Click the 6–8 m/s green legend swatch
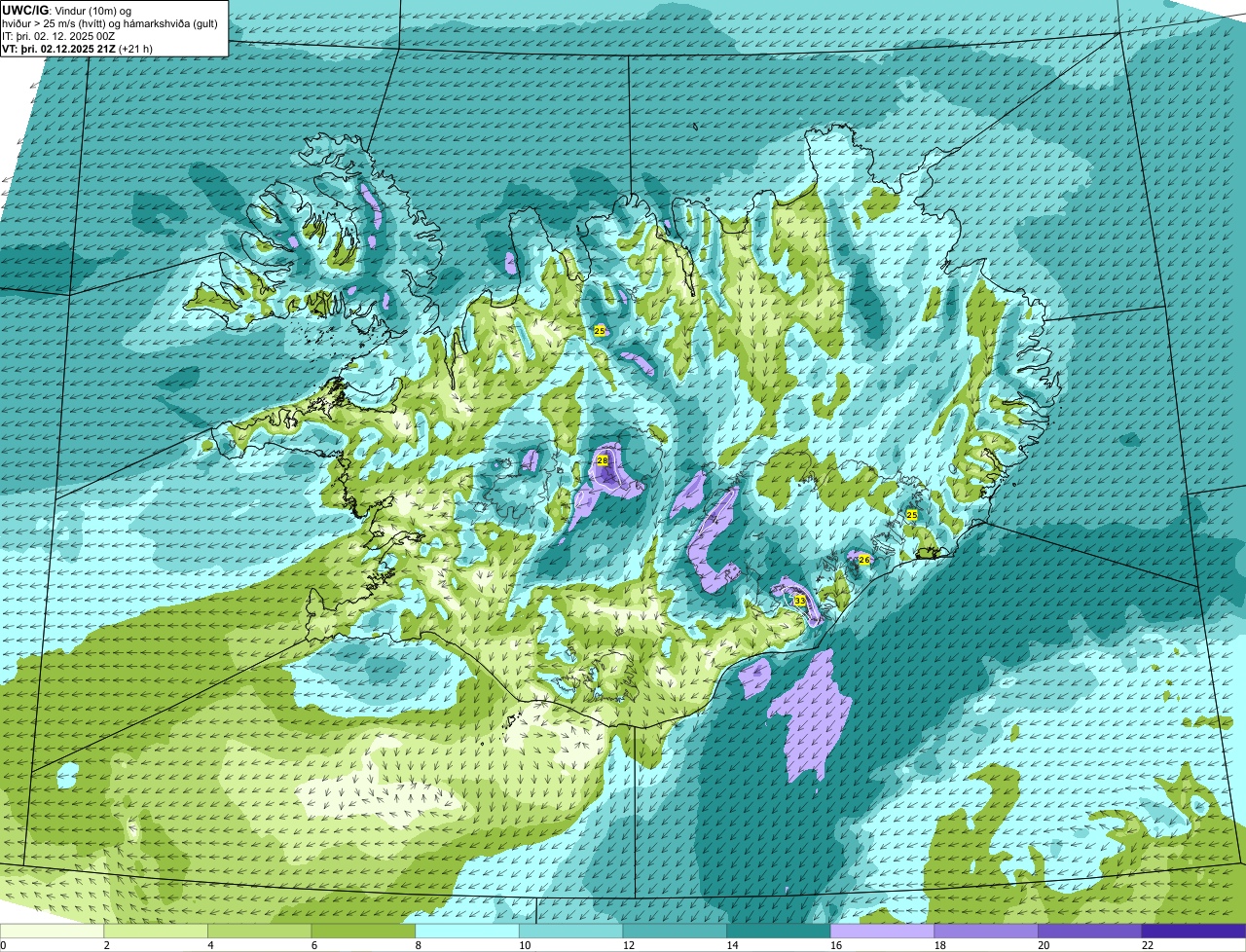This screenshot has height=952, width=1246. pos(363,931)
